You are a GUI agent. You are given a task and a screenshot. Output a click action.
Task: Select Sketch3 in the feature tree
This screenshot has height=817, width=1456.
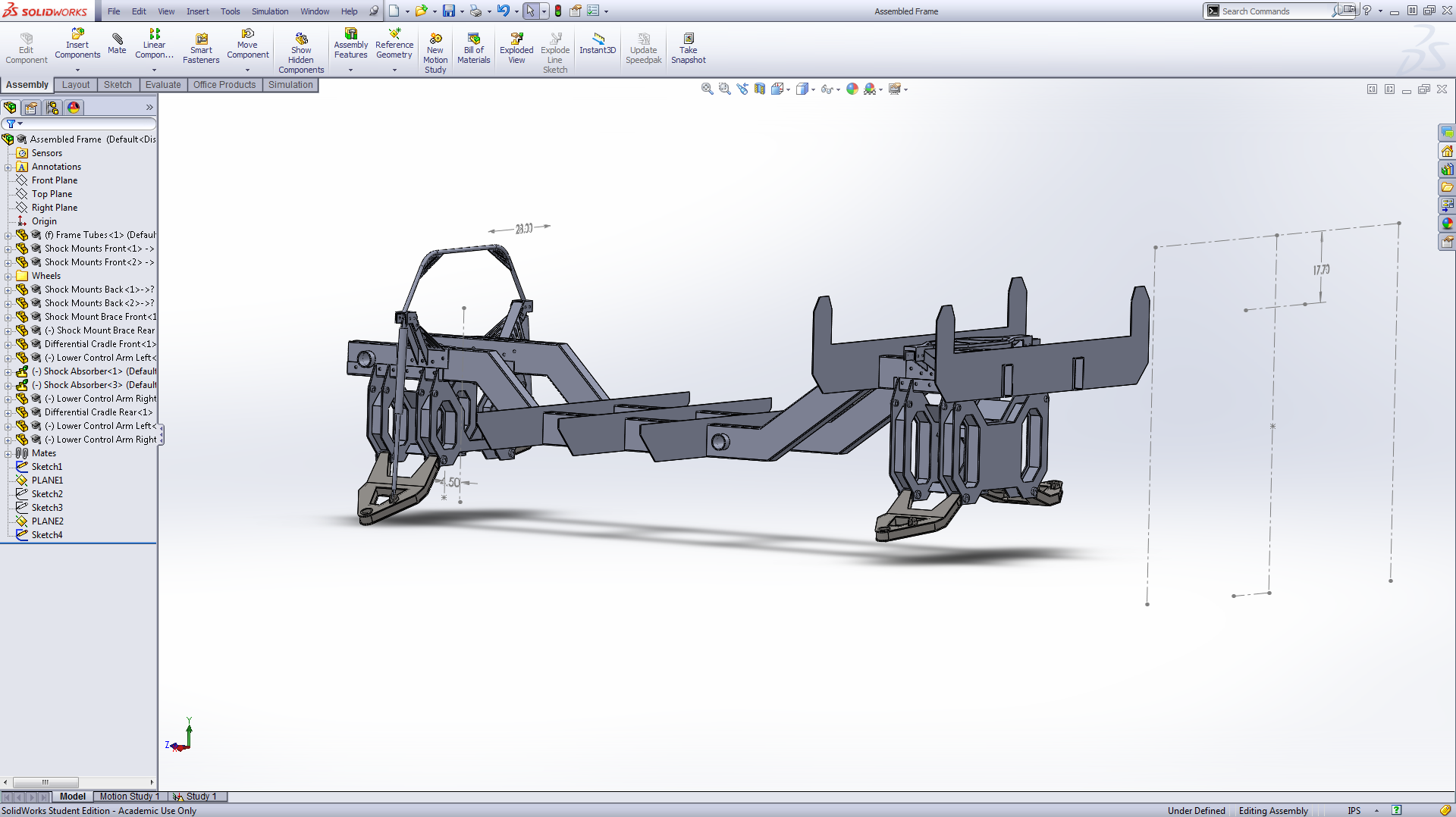tap(47, 508)
